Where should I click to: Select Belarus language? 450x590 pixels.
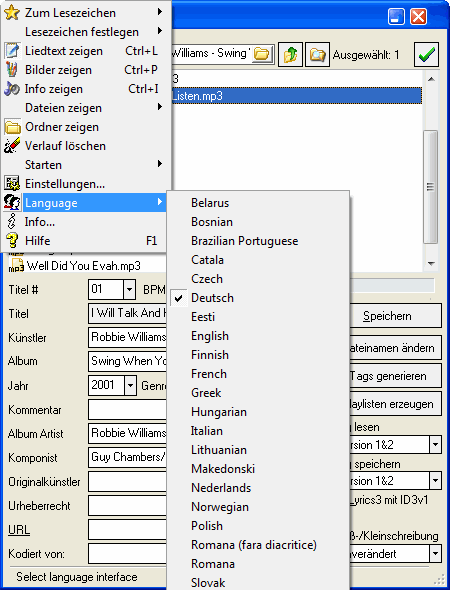click(x=258, y=202)
